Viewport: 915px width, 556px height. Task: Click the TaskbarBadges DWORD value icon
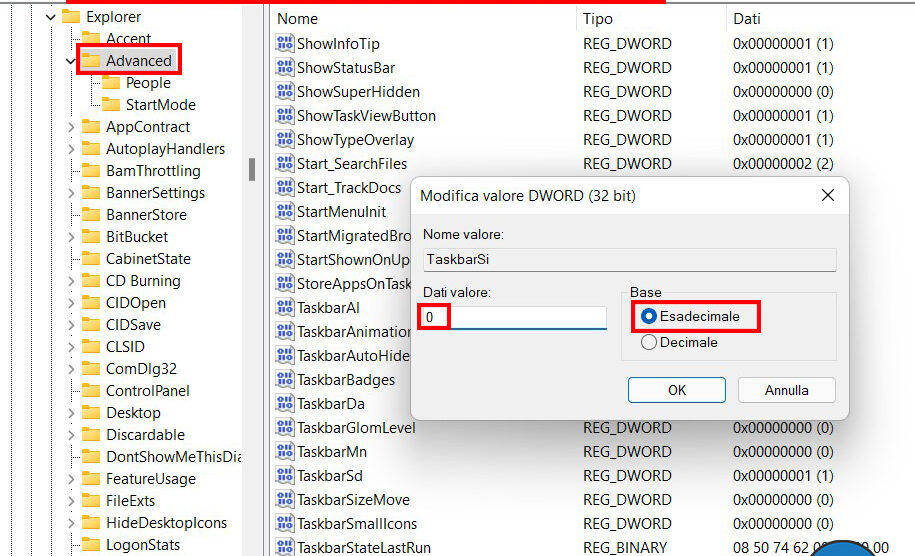pyautogui.click(x=285, y=379)
